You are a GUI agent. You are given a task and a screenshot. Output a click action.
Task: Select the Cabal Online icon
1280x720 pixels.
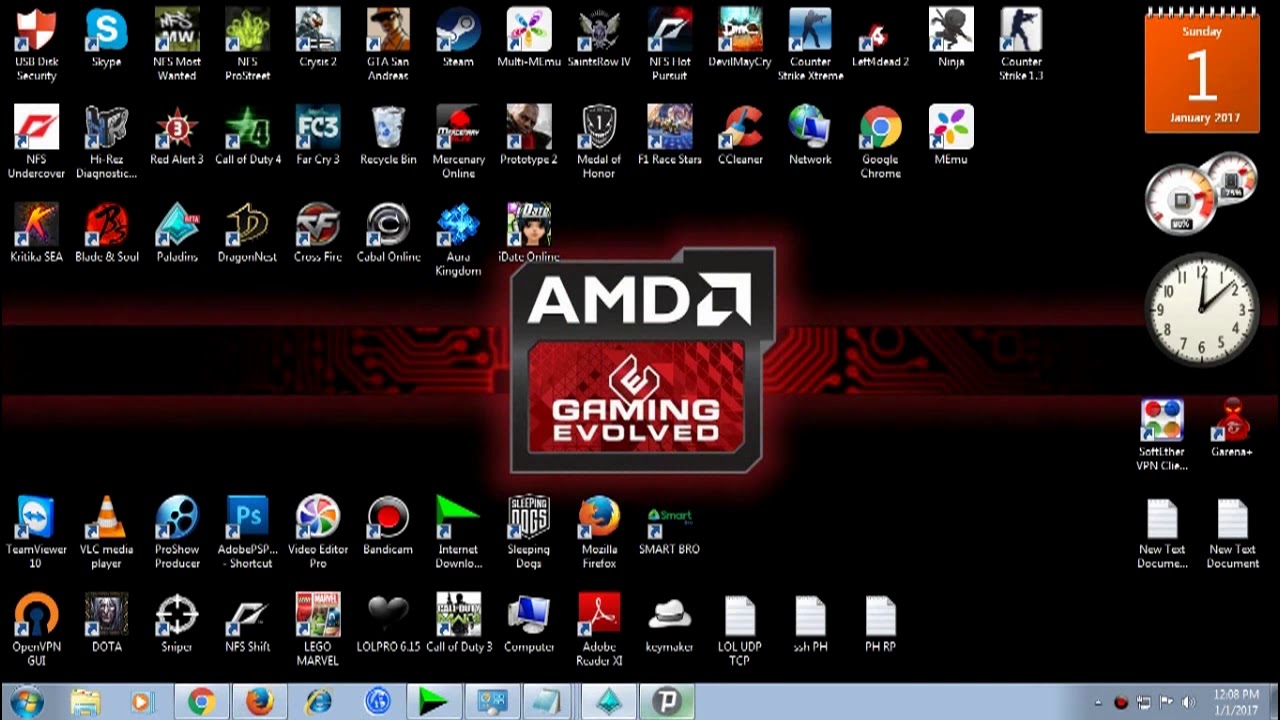coord(388,234)
